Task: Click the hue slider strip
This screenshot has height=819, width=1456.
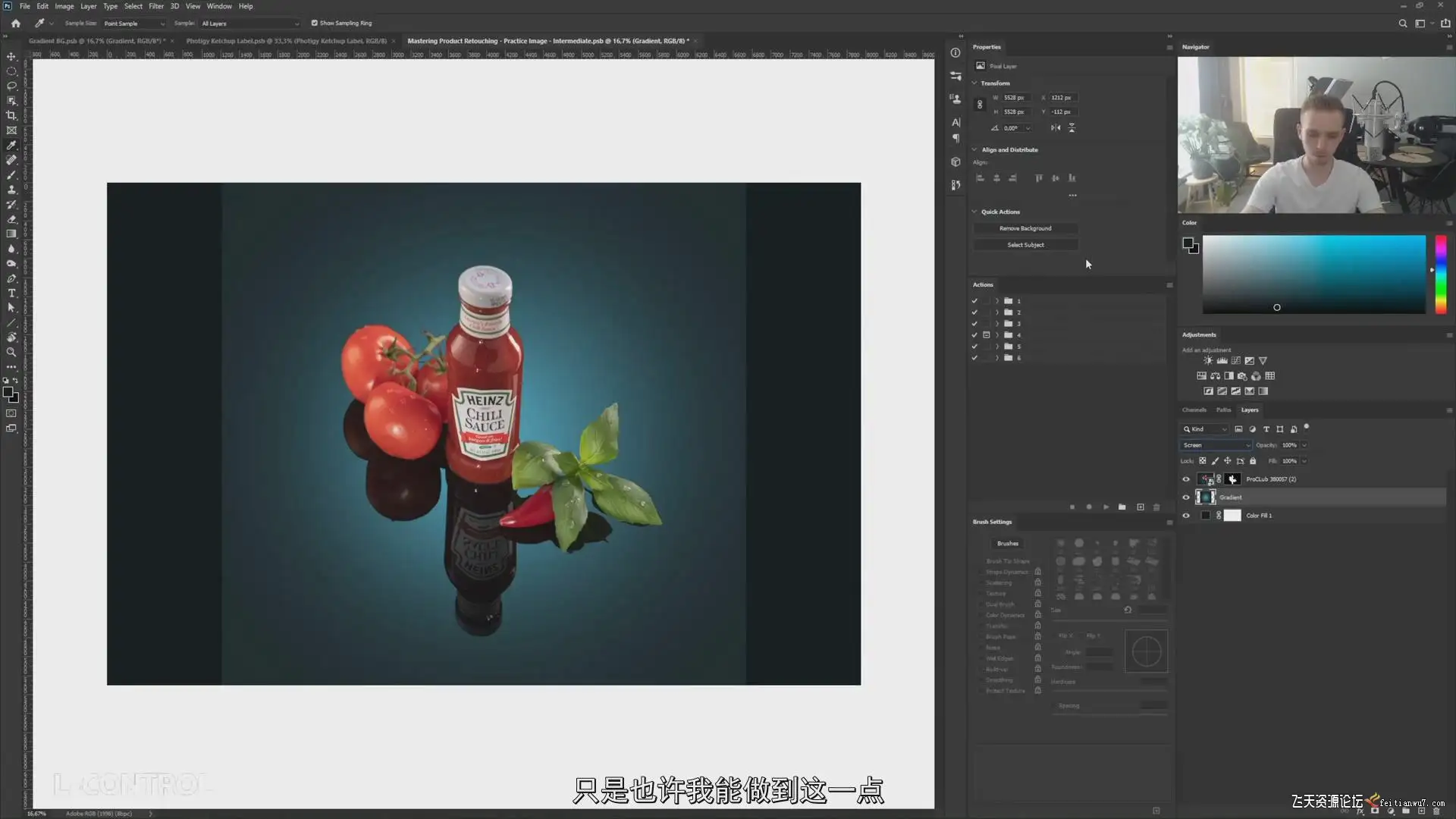Action: (1440, 275)
